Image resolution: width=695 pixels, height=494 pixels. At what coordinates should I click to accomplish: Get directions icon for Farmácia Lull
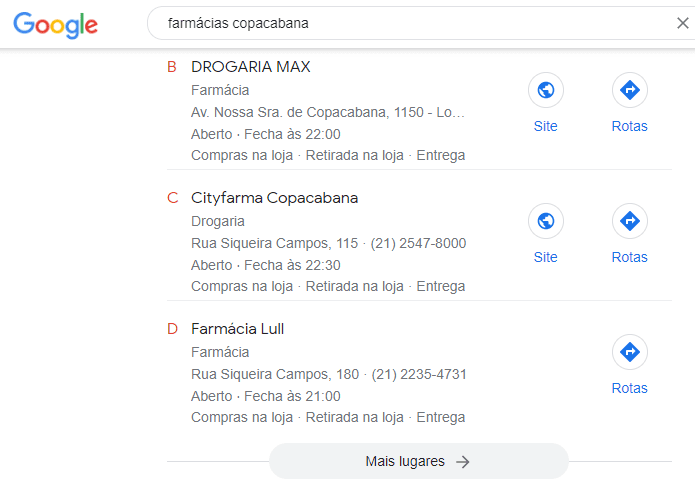point(629,352)
